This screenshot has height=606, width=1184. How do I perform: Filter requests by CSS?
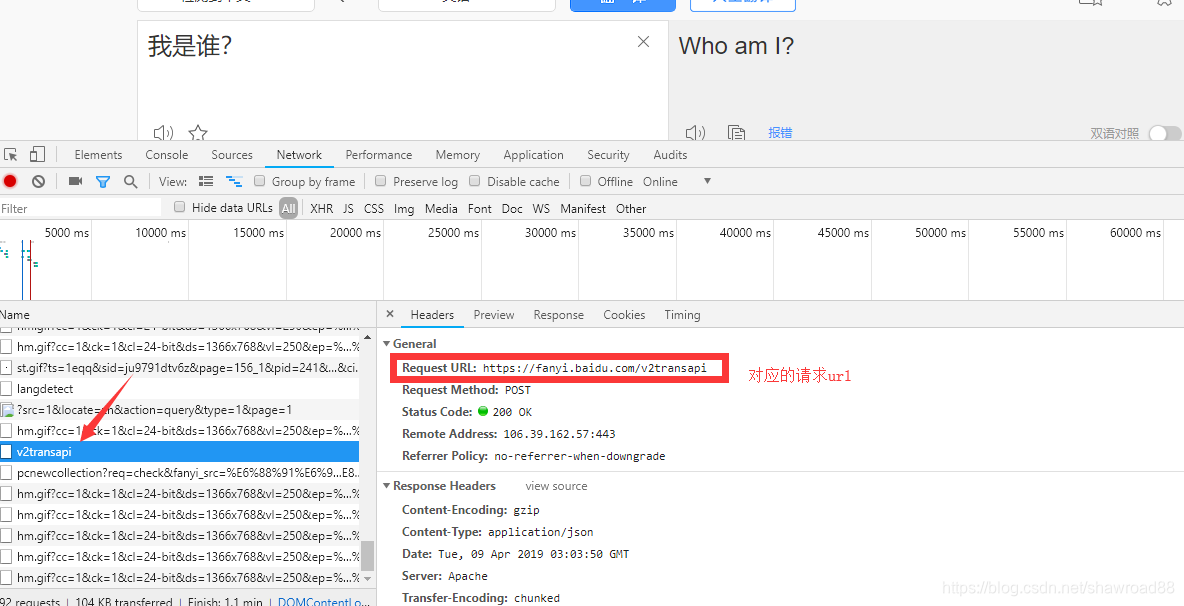point(374,208)
